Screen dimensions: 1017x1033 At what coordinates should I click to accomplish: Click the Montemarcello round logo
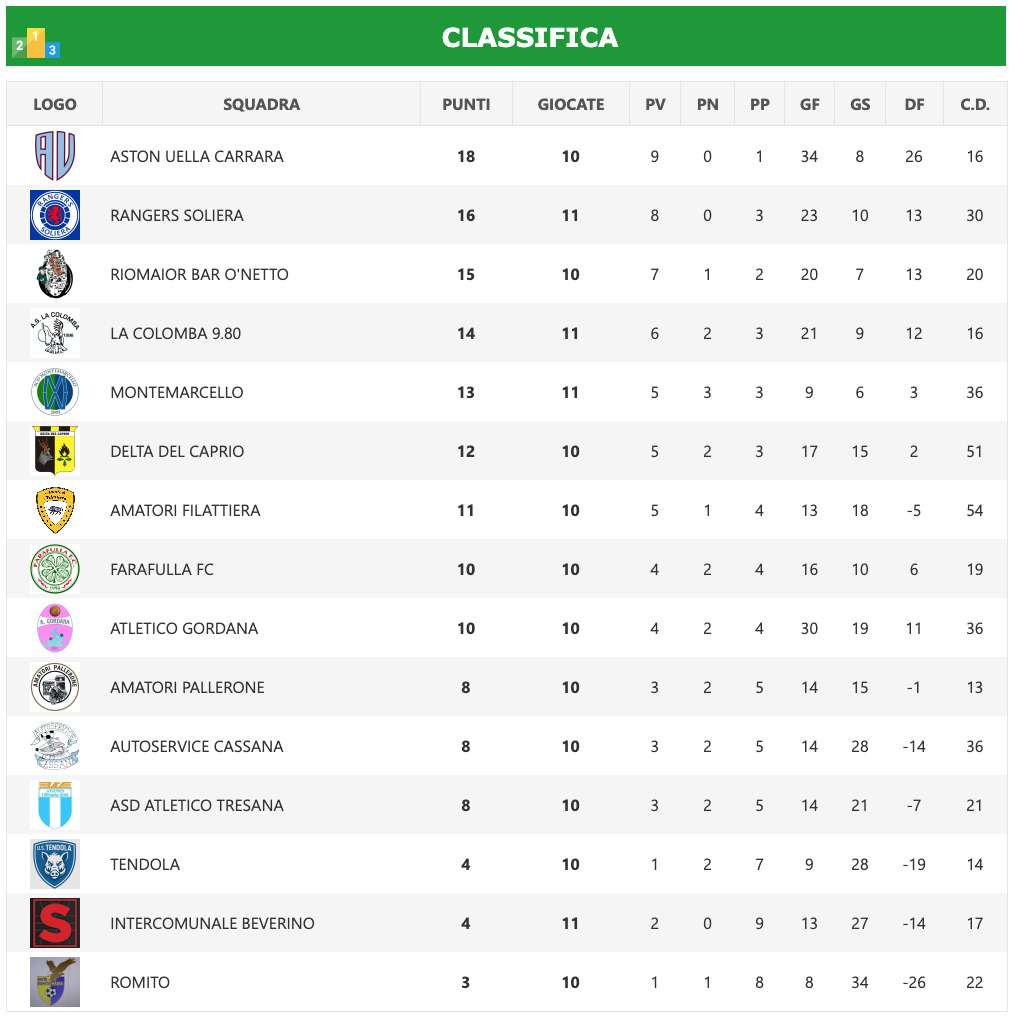tap(55, 392)
